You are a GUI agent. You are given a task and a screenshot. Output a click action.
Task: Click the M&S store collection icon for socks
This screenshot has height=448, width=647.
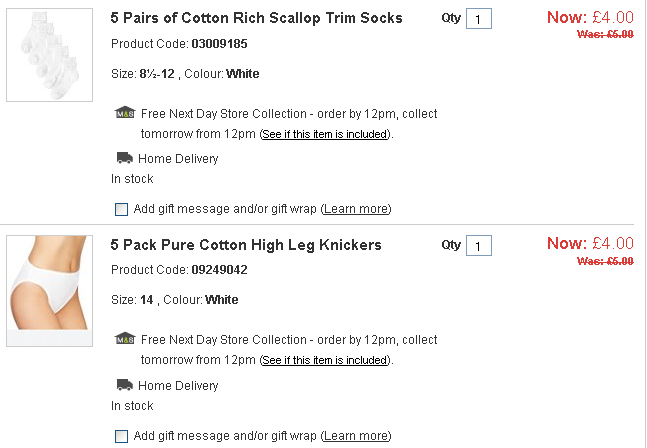[x=125, y=113]
